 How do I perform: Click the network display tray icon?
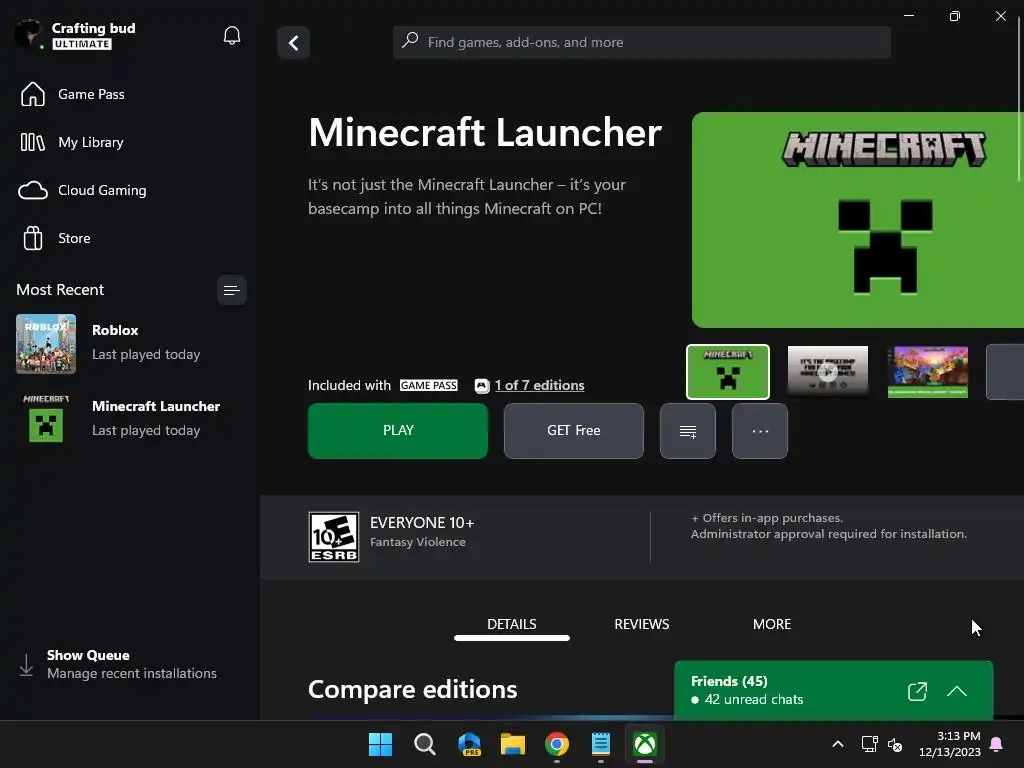(869, 744)
